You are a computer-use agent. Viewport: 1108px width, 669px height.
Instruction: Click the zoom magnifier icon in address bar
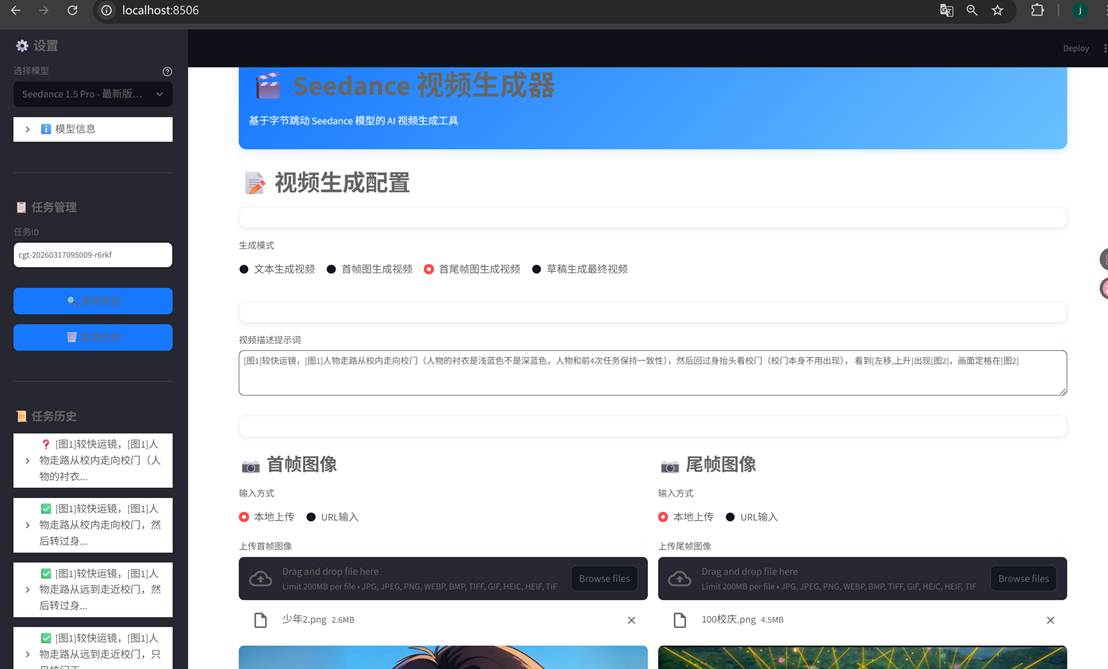pyautogui.click(x=972, y=10)
